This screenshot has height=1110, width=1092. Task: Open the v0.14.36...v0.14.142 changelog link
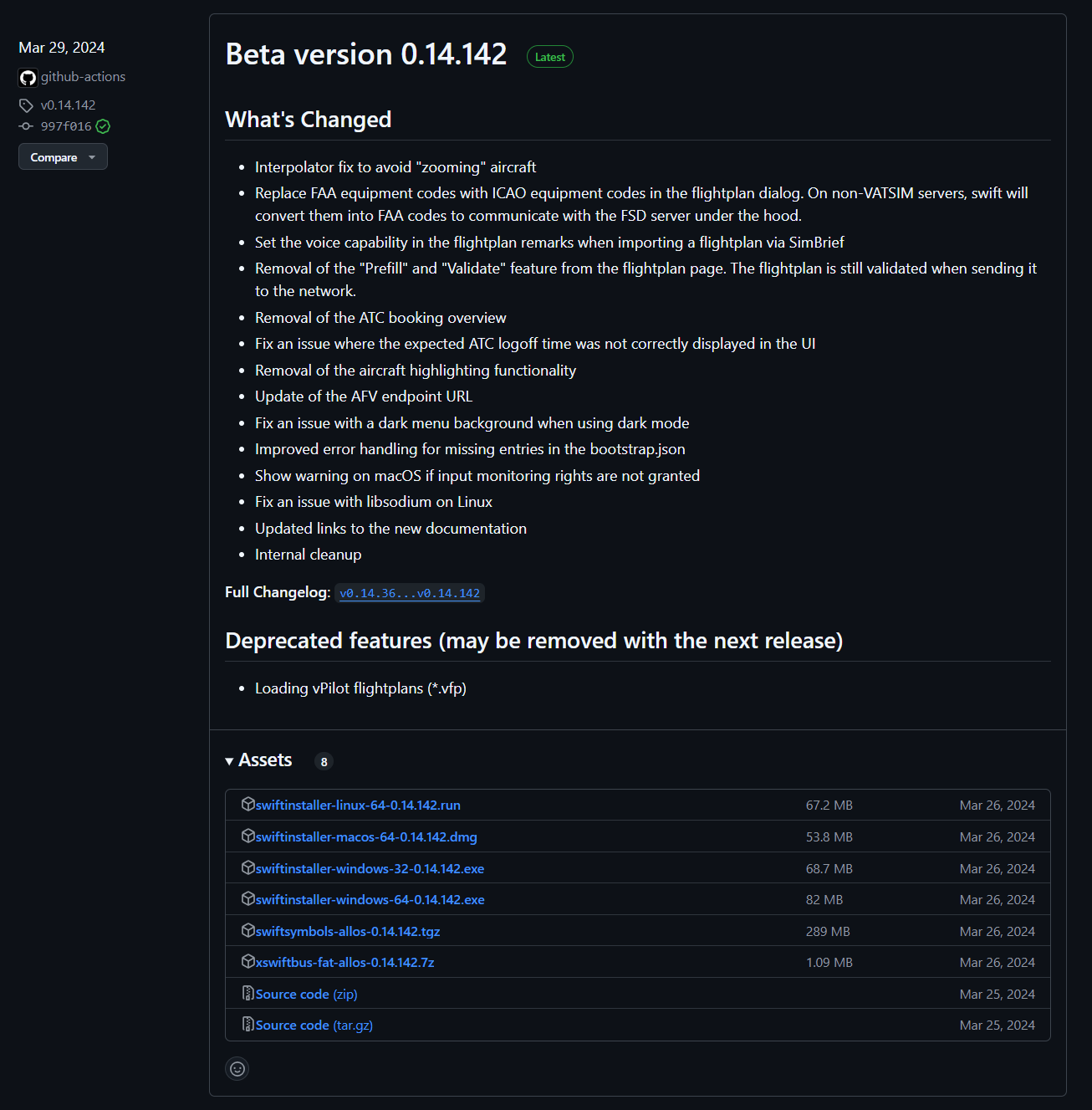[x=410, y=593]
